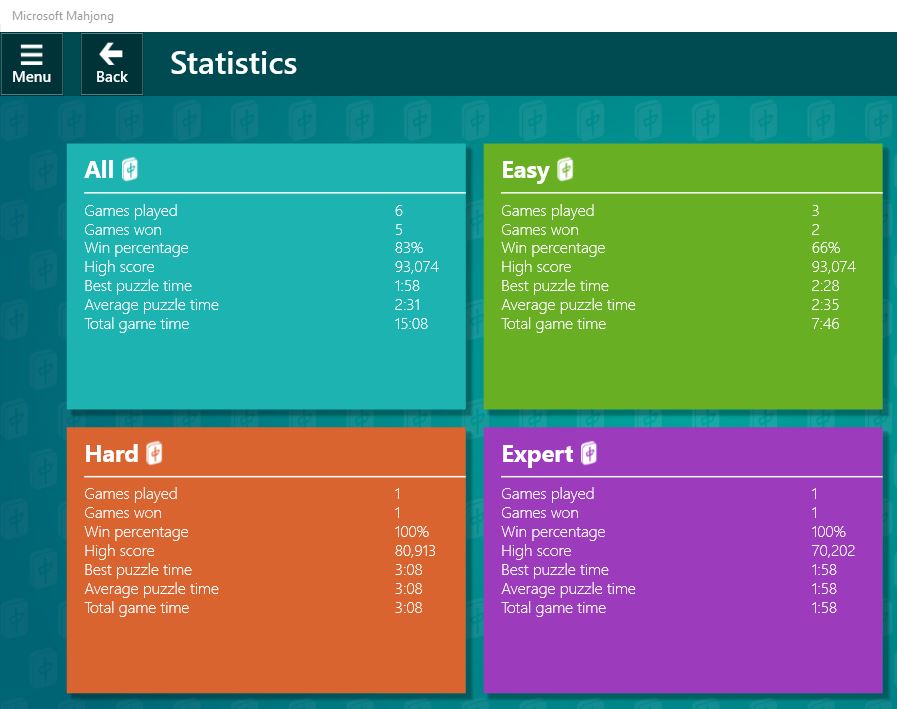Click the mahjong tile icon beside Expert
Screen dimensions: 897x709
(x=590, y=454)
